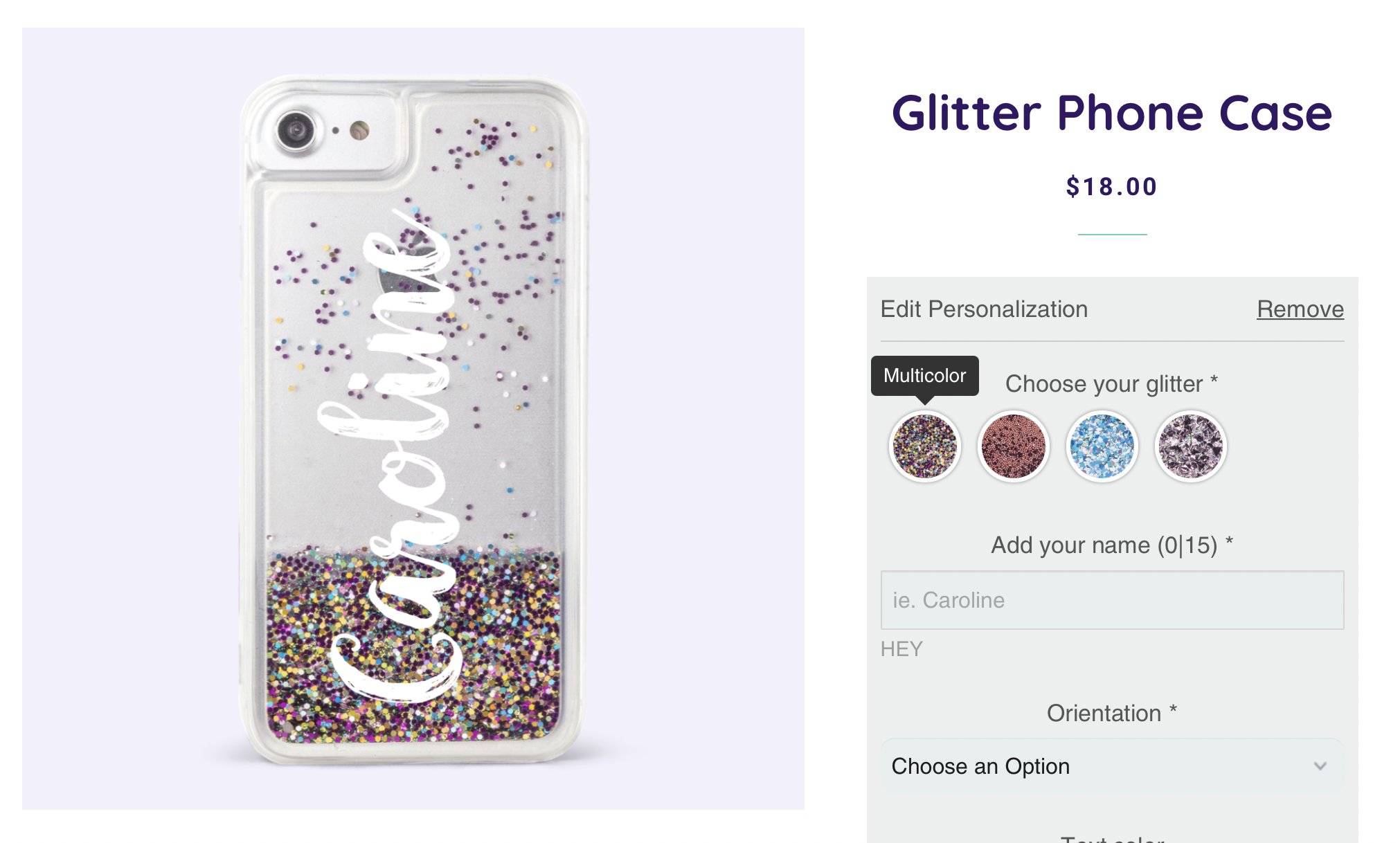Click the green divider under the price
This screenshot has height=843, width=1400.
click(x=1112, y=235)
